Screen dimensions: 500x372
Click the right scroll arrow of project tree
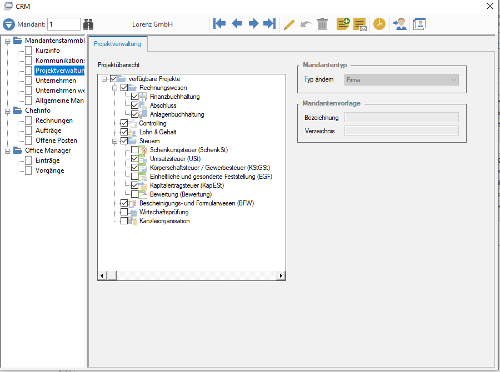[281, 275]
